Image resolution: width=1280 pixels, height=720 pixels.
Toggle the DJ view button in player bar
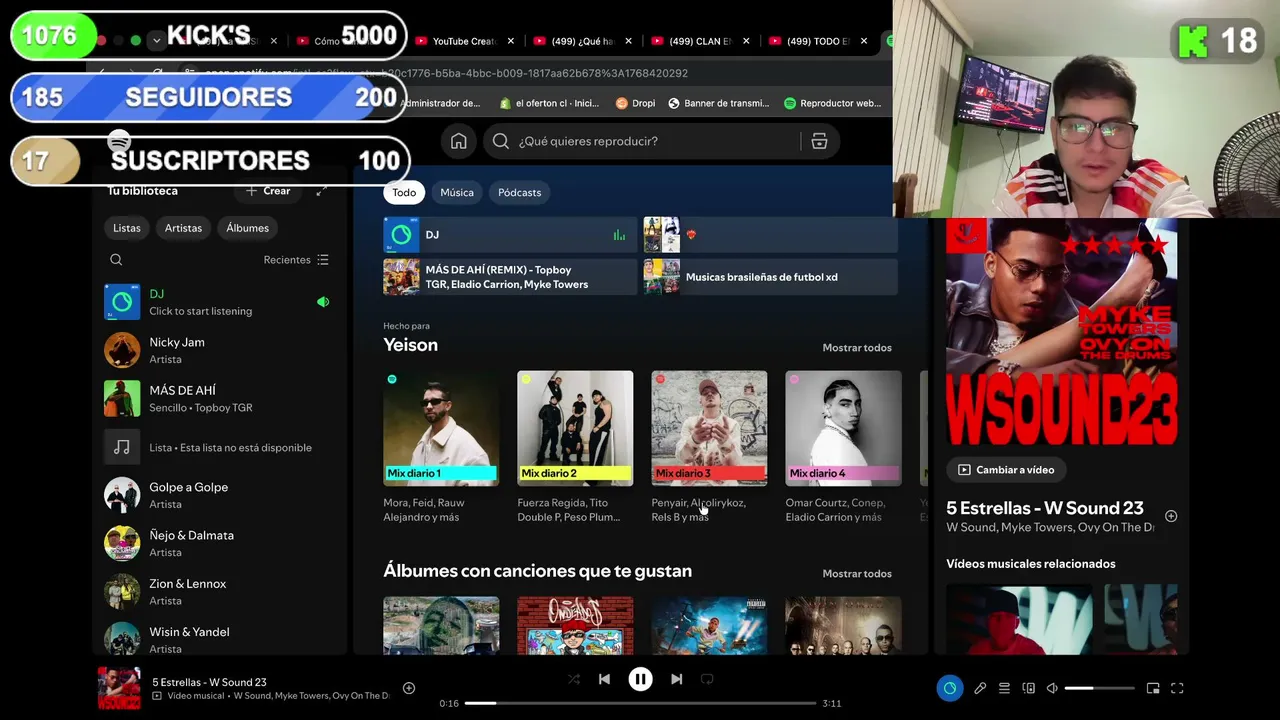point(950,688)
